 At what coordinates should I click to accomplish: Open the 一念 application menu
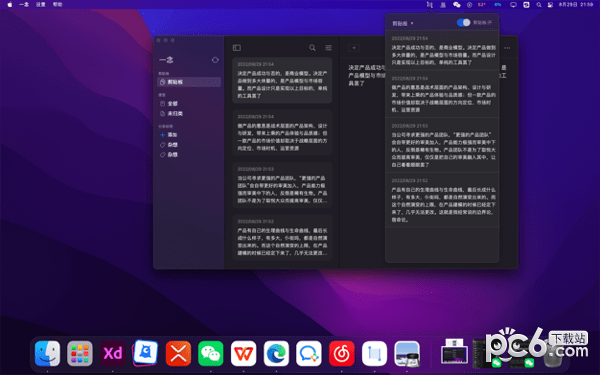click(x=24, y=5)
